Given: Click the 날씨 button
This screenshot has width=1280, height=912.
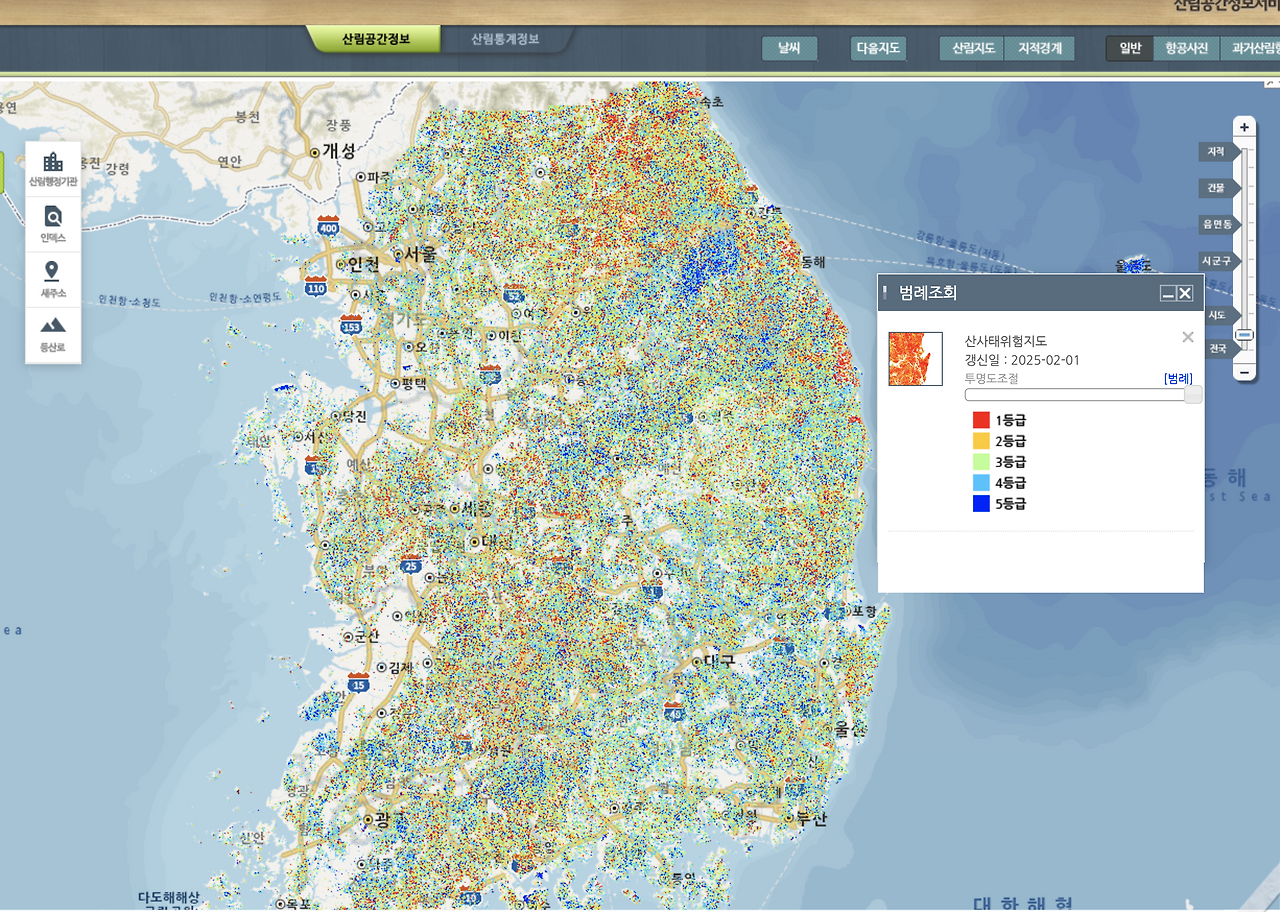Looking at the screenshot, I should 789,48.
